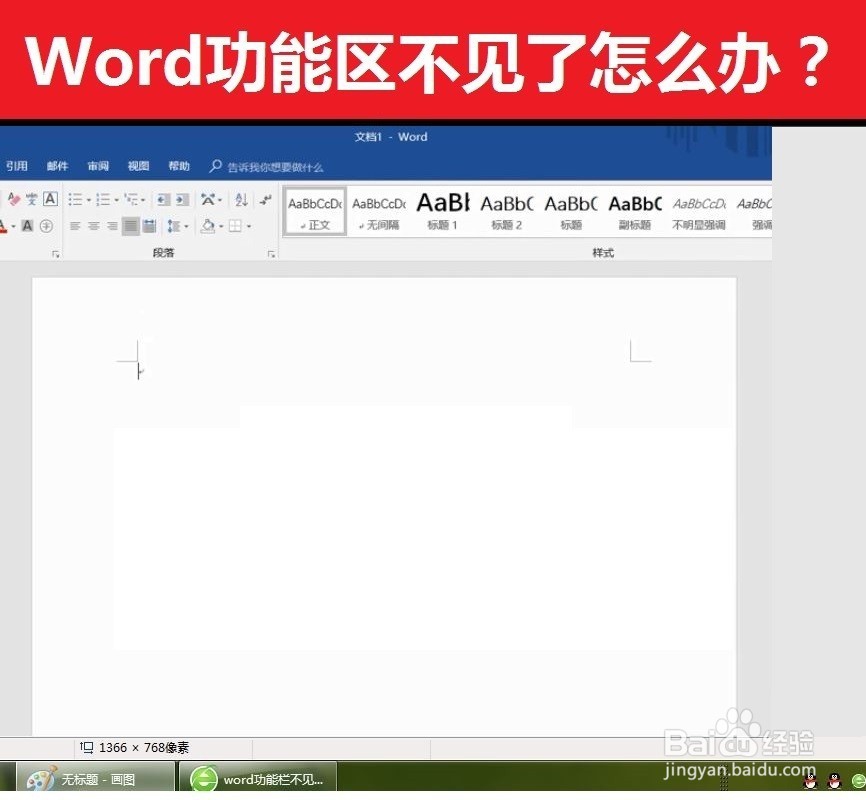Click the first QQ penguin tray icon
The image size is (866, 800).
[810, 781]
